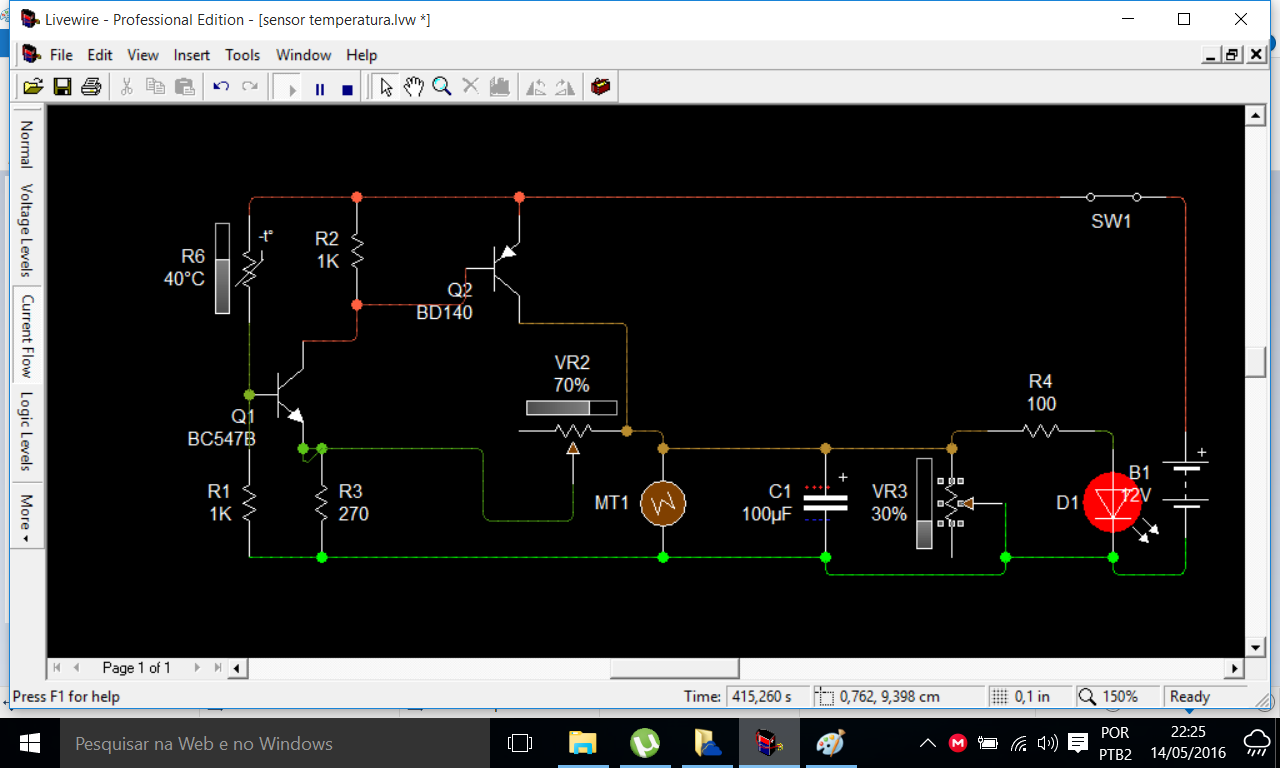
Task: Stop the simulation
Action: coord(347,89)
